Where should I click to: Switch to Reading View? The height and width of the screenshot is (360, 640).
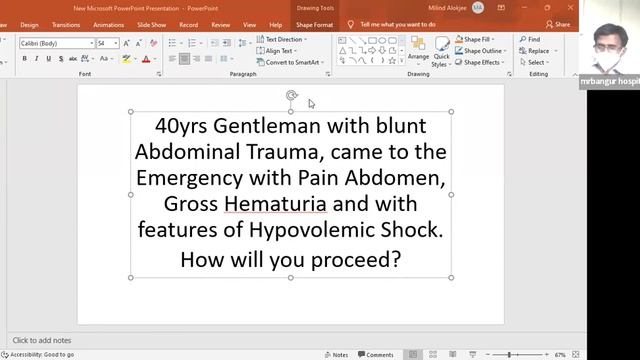pyautogui.click(x=453, y=354)
